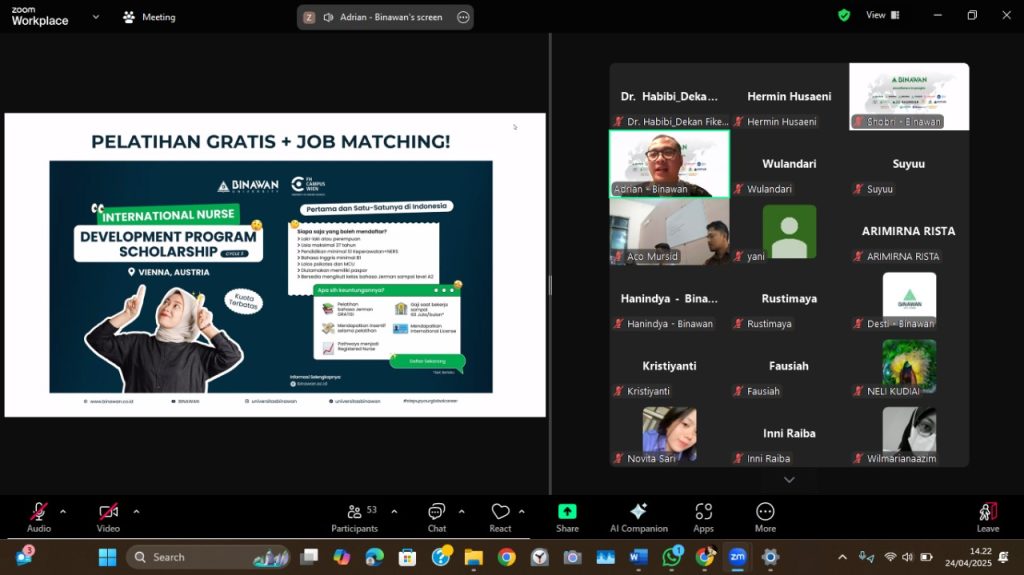Click the Leave meeting button
The image size is (1024, 575).
[987, 516]
